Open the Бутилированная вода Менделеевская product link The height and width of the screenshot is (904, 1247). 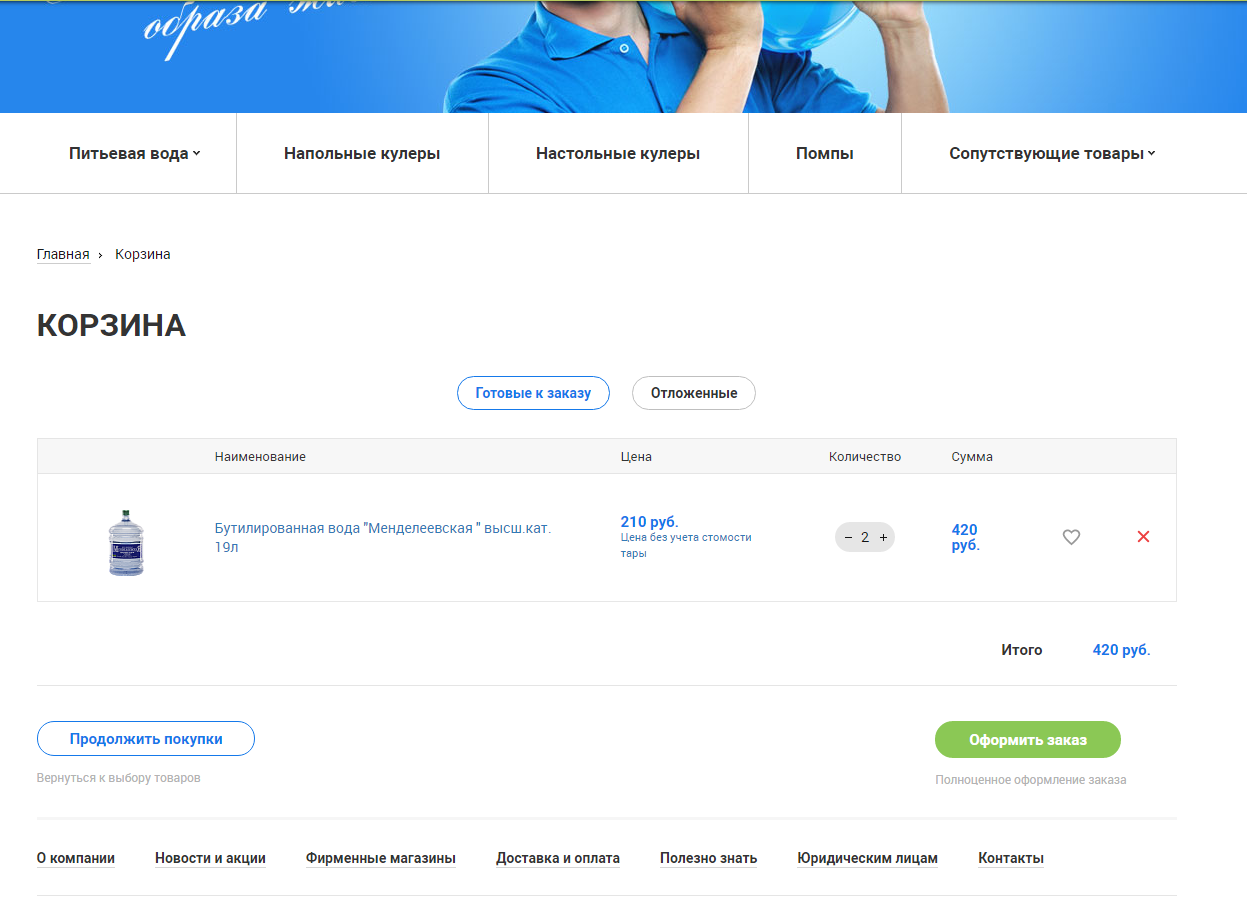[x=383, y=537]
